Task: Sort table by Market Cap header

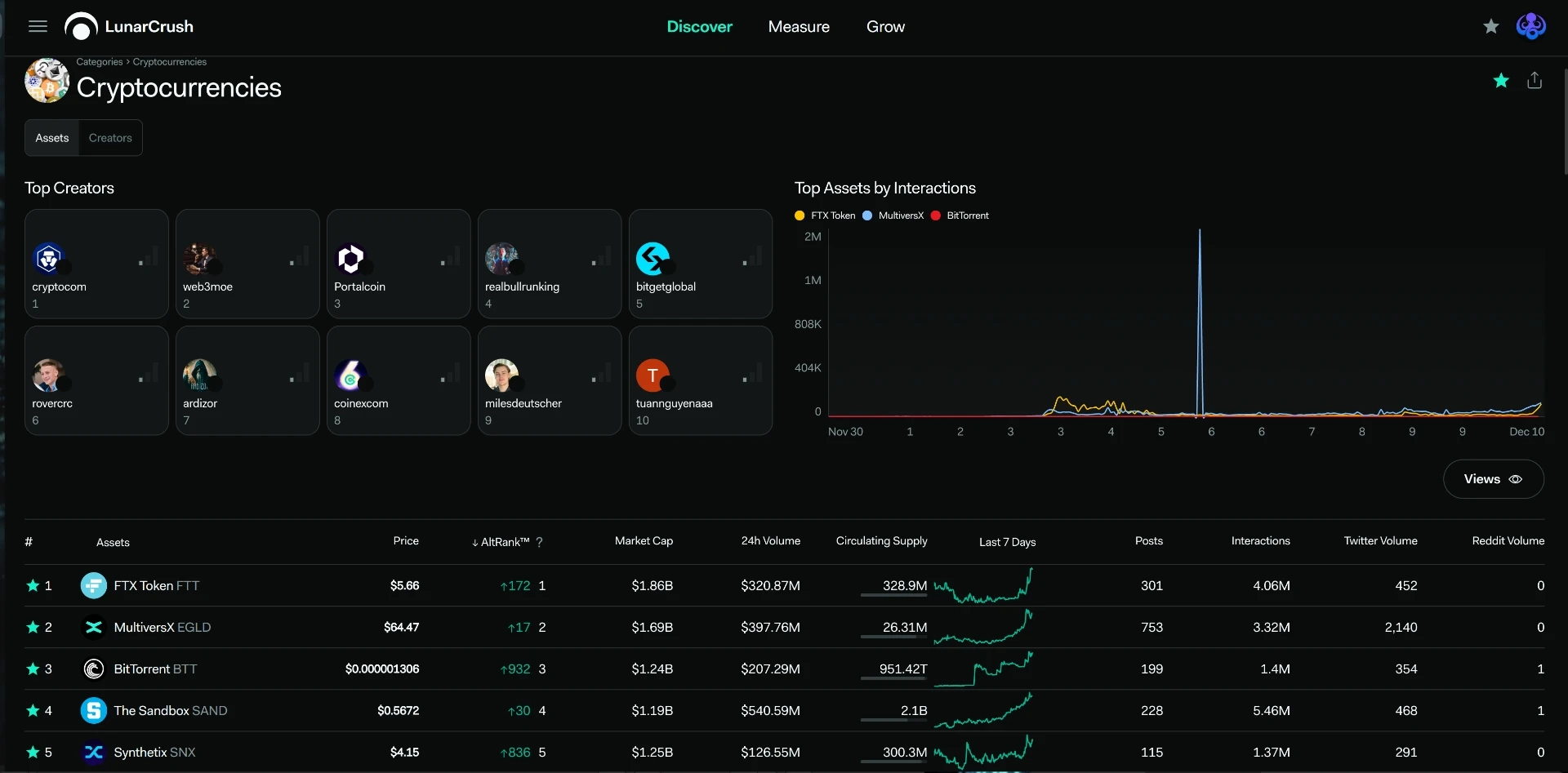Action: pyautogui.click(x=644, y=540)
